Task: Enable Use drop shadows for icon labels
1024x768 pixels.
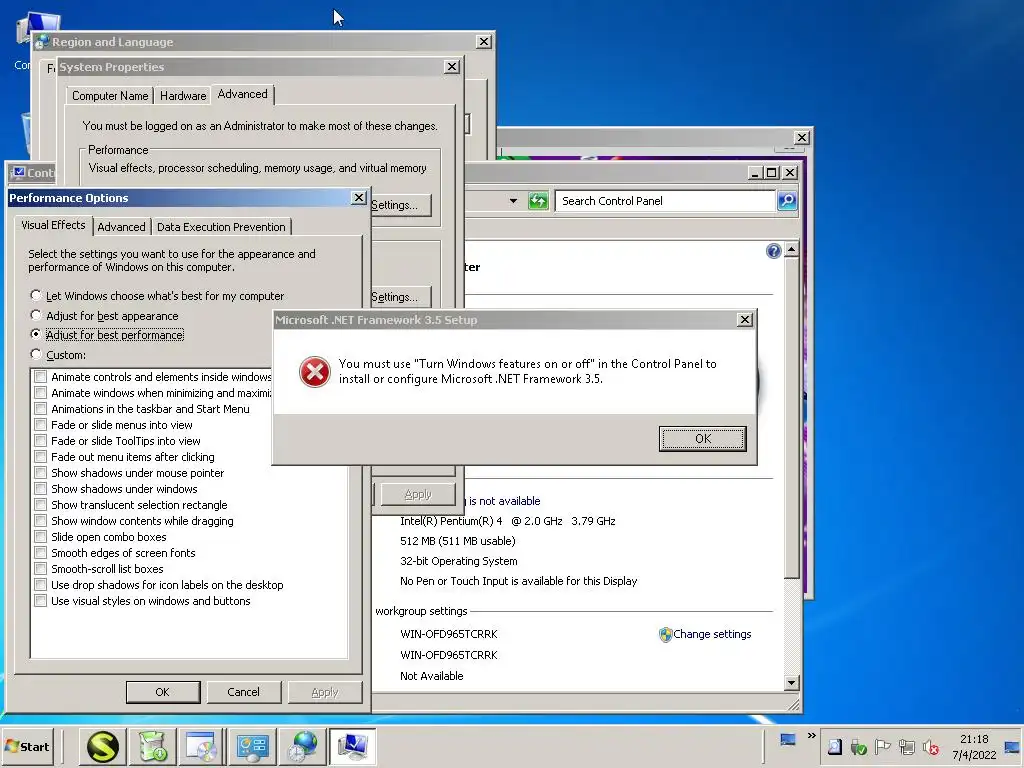Action: pyautogui.click(x=40, y=585)
